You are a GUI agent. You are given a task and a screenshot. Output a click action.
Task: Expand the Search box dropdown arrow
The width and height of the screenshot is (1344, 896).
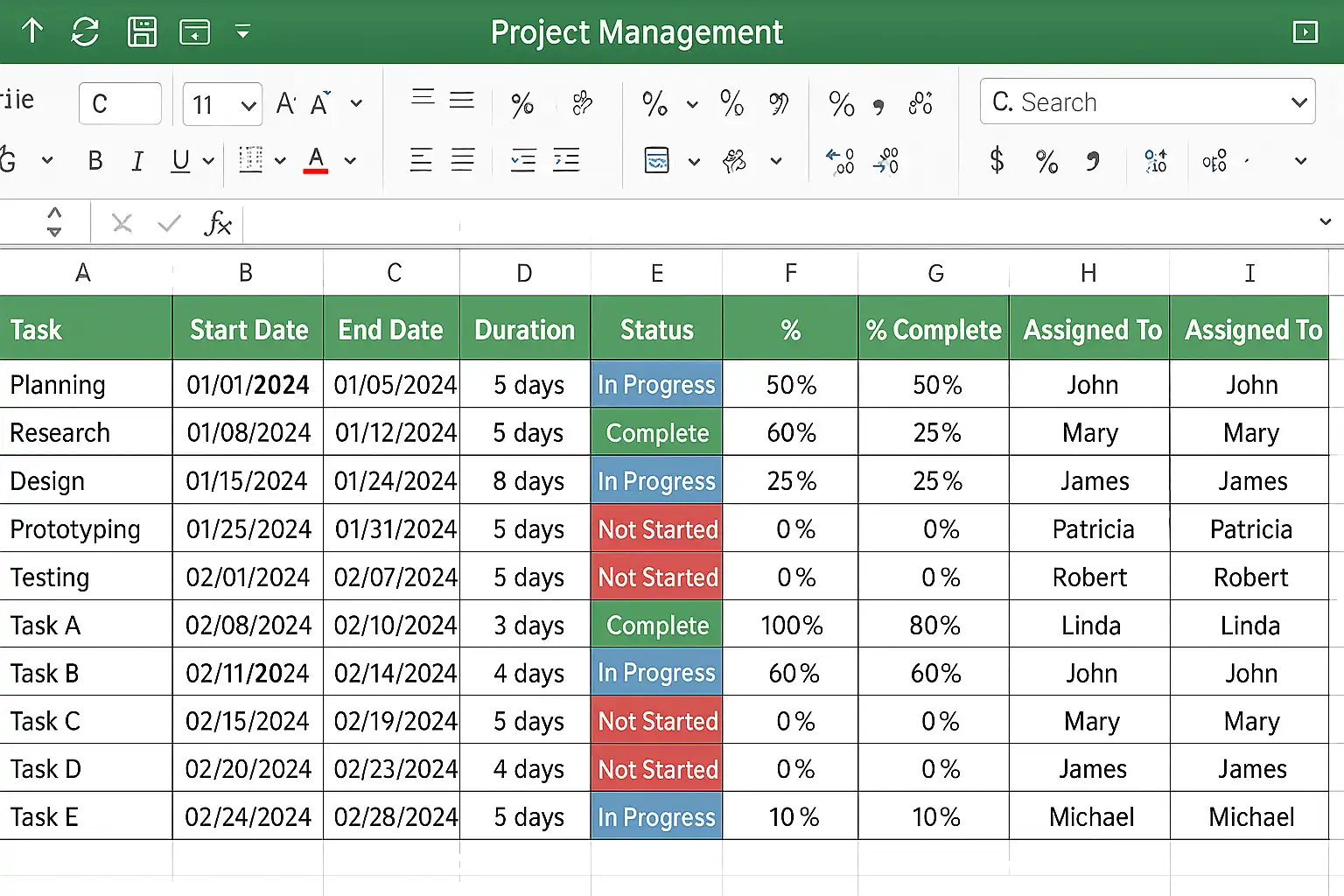pyautogui.click(x=1299, y=102)
